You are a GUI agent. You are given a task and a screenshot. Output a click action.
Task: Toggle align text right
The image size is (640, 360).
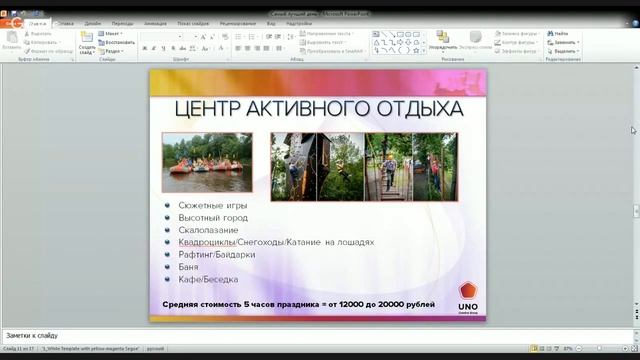pos(257,48)
